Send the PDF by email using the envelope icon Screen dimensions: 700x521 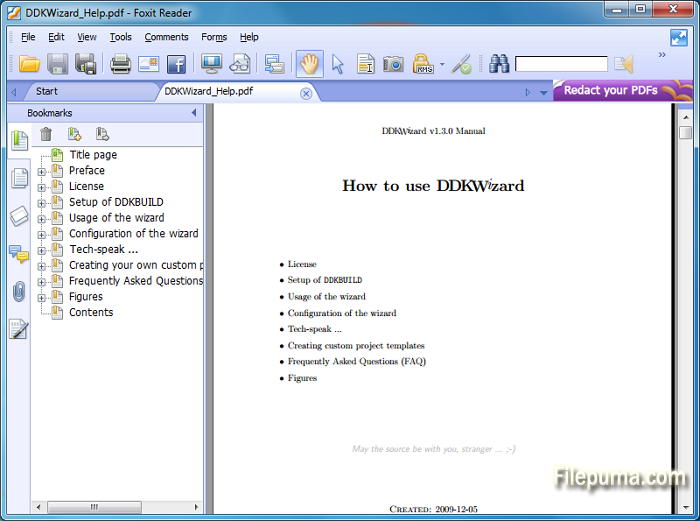[x=149, y=64]
